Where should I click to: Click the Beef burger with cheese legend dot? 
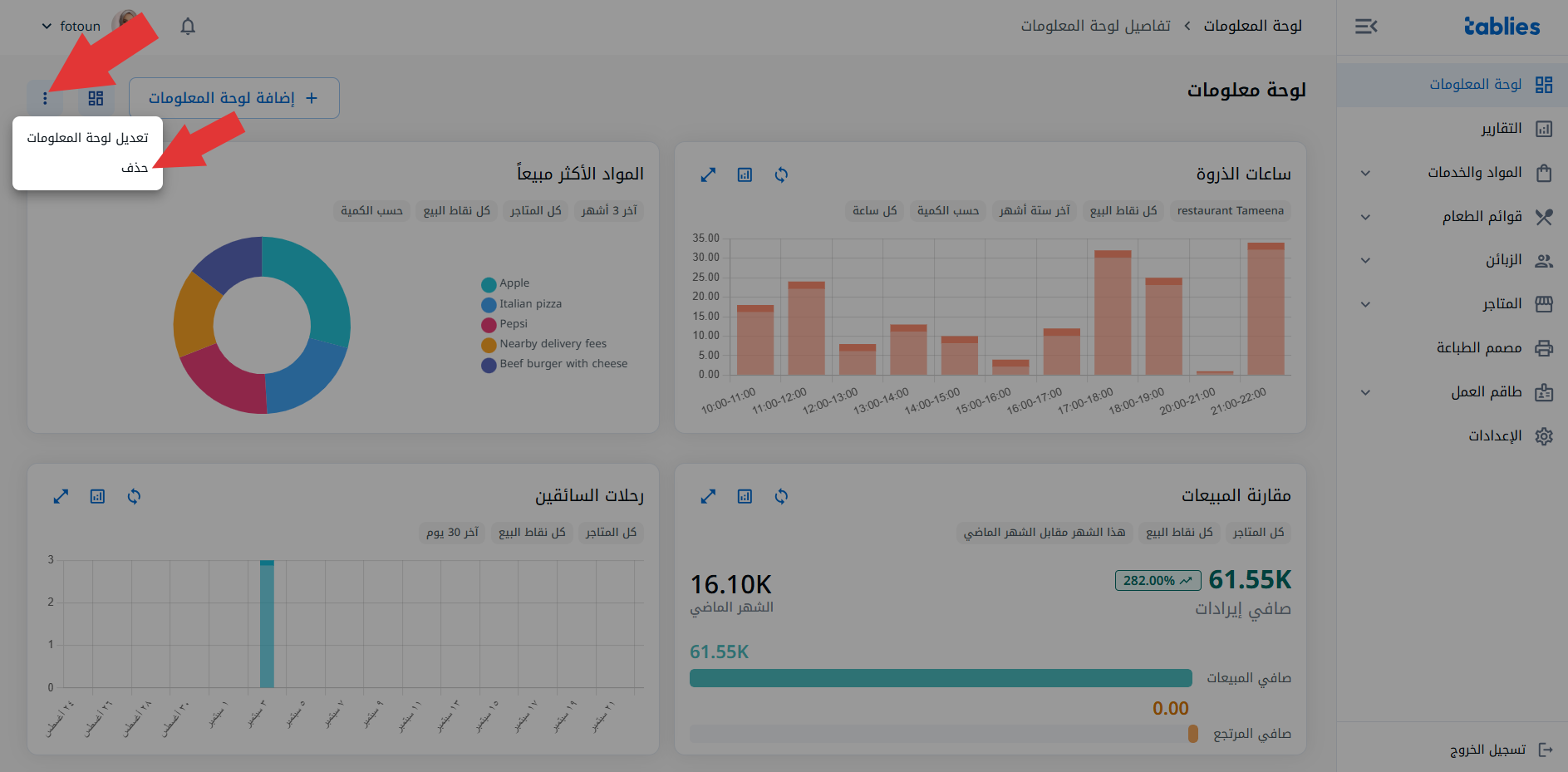click(x=489, y=365)
